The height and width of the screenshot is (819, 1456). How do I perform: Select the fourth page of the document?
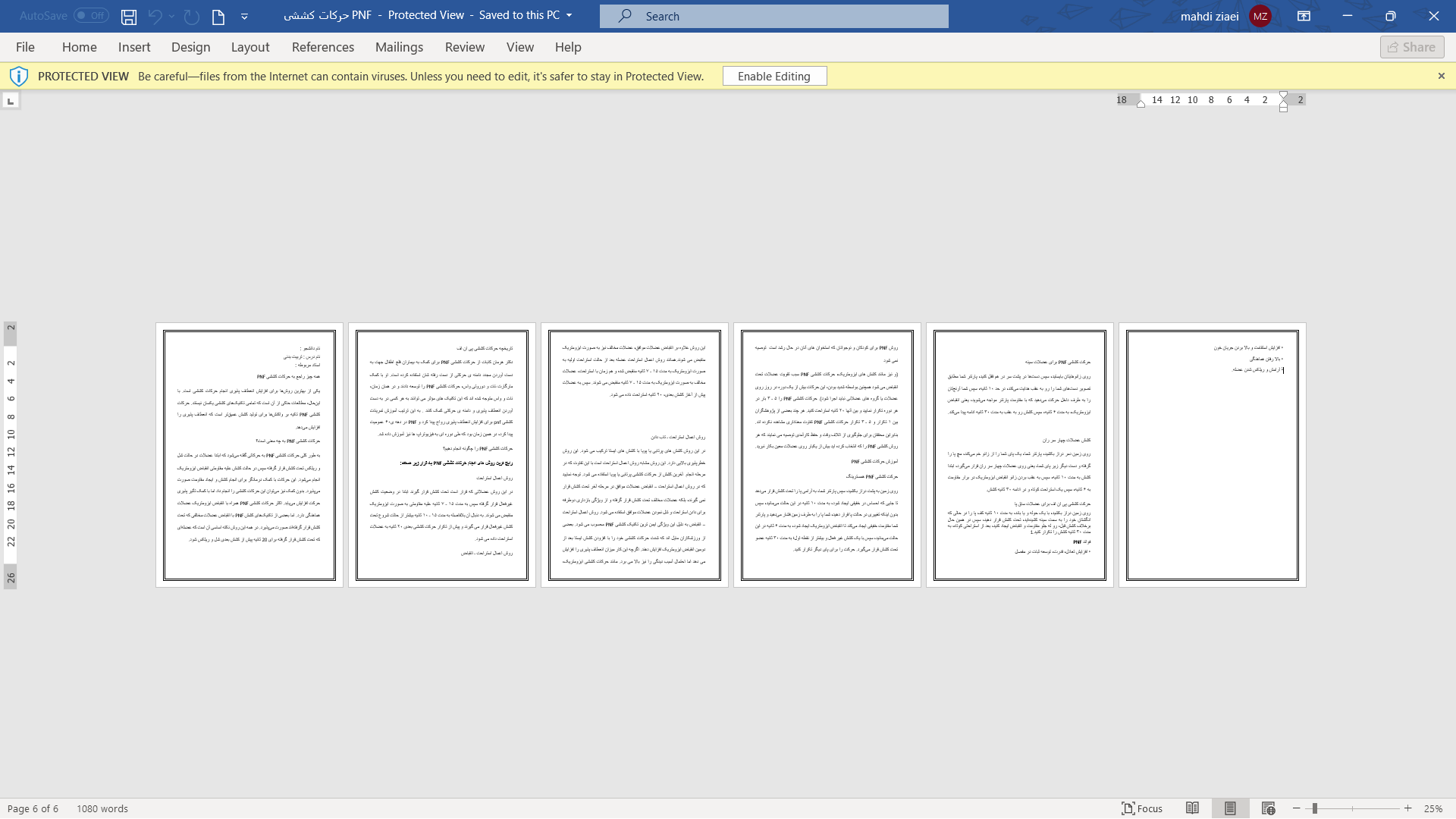click(x=827, y=455)
